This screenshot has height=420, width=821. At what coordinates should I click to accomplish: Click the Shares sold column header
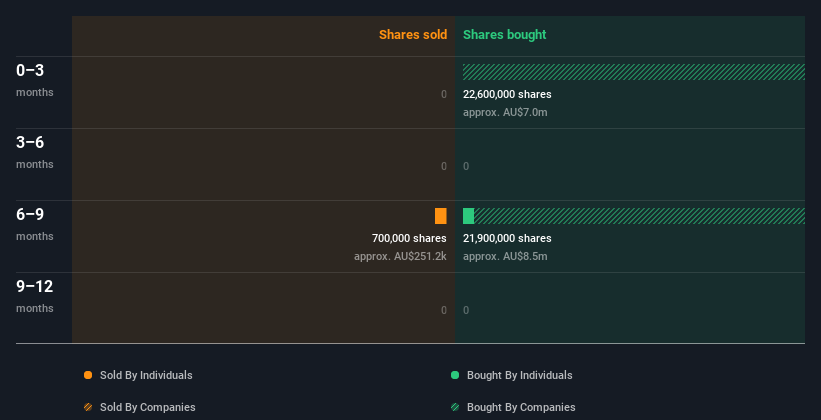pyautogui.click(x=413, y=35)
